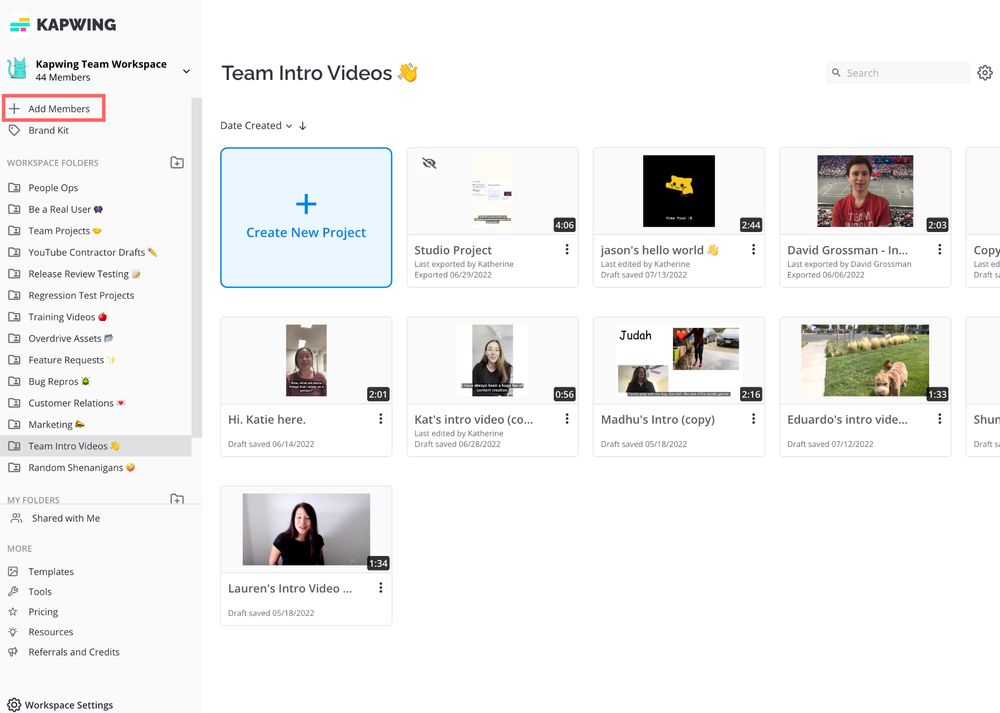The height and width of the screenshot is (713, 1000).
Task: Expand the Kapwing Team Workspace switcher
Action: pyautogui.click(x=185, y=70)
